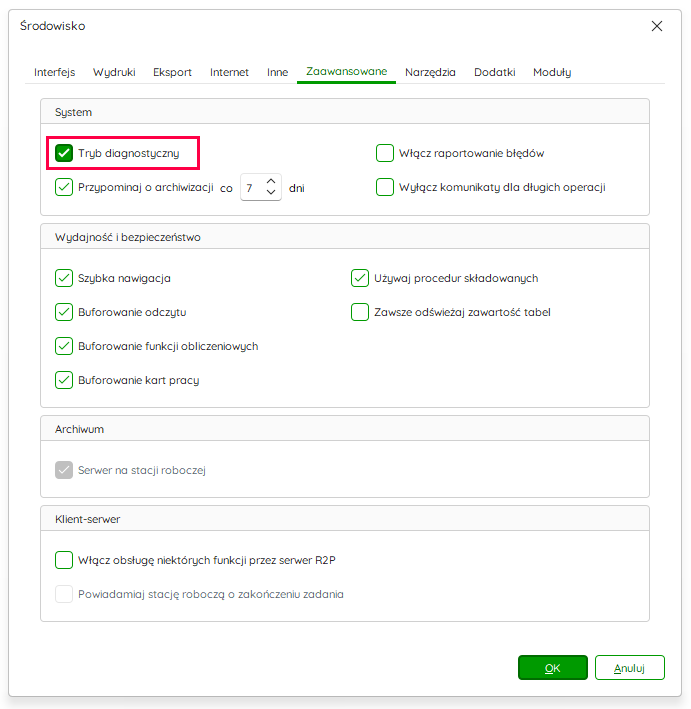This screenshot has width=691, height=709.
Task: Check Wyłącz komunikaty dla długich operacji
Action: click(385, 187)
